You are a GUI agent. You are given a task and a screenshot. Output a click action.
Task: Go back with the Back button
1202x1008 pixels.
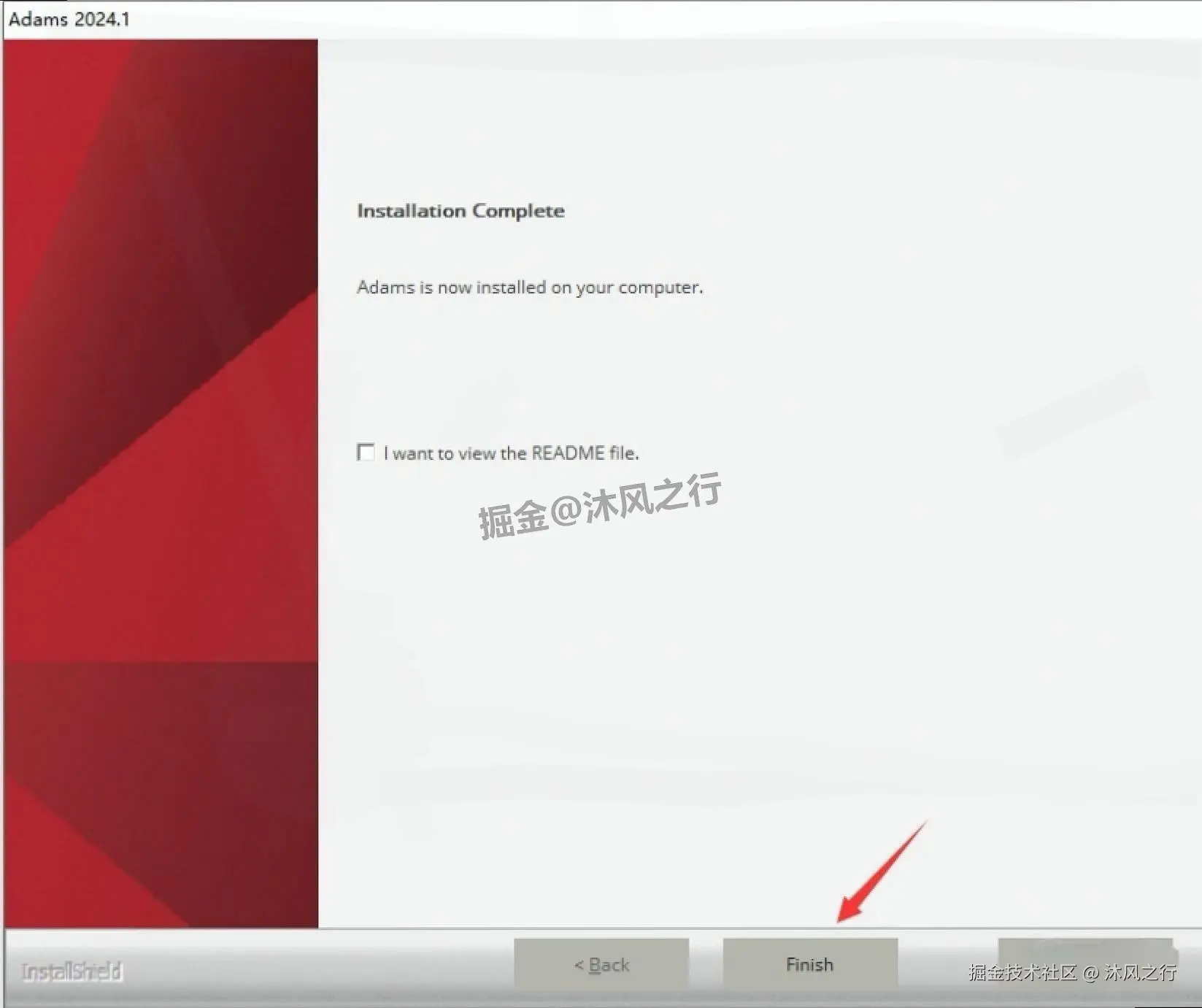tap(601, 964)
